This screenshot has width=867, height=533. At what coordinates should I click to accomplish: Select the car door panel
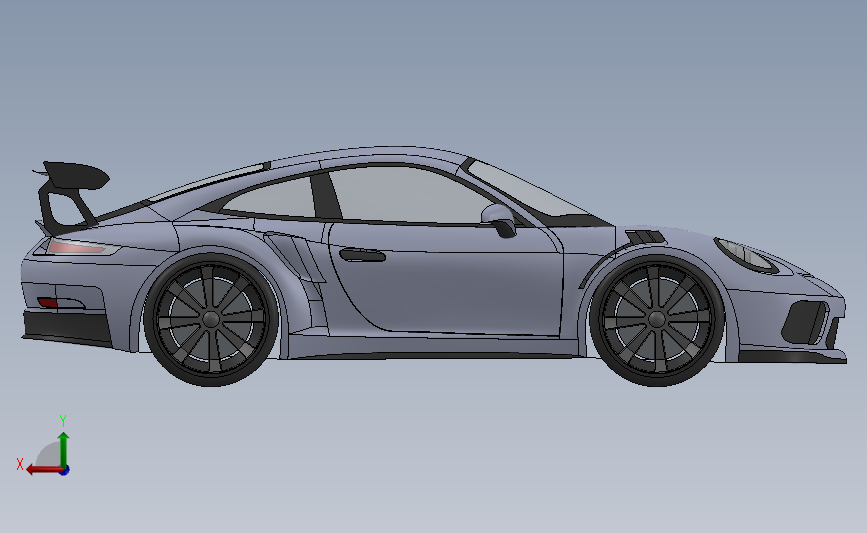[448, 279]
